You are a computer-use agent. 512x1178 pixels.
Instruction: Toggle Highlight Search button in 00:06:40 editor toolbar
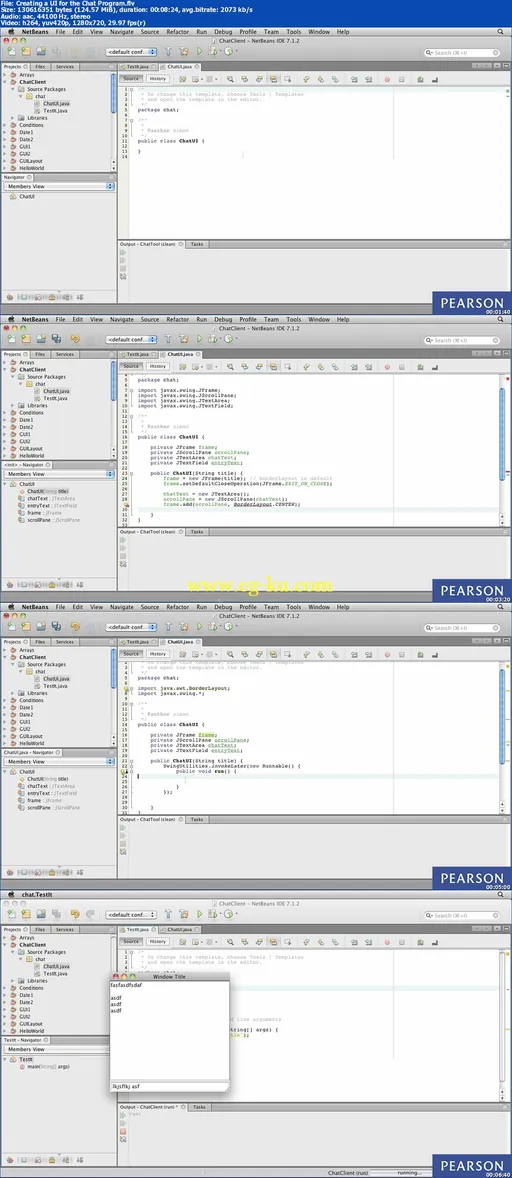(273, 942)
